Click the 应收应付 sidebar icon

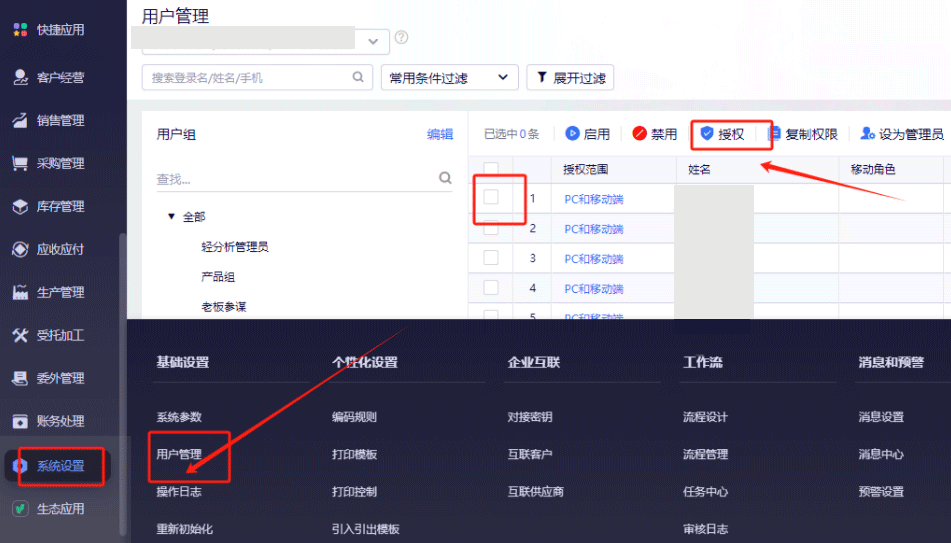click(20, 249)
